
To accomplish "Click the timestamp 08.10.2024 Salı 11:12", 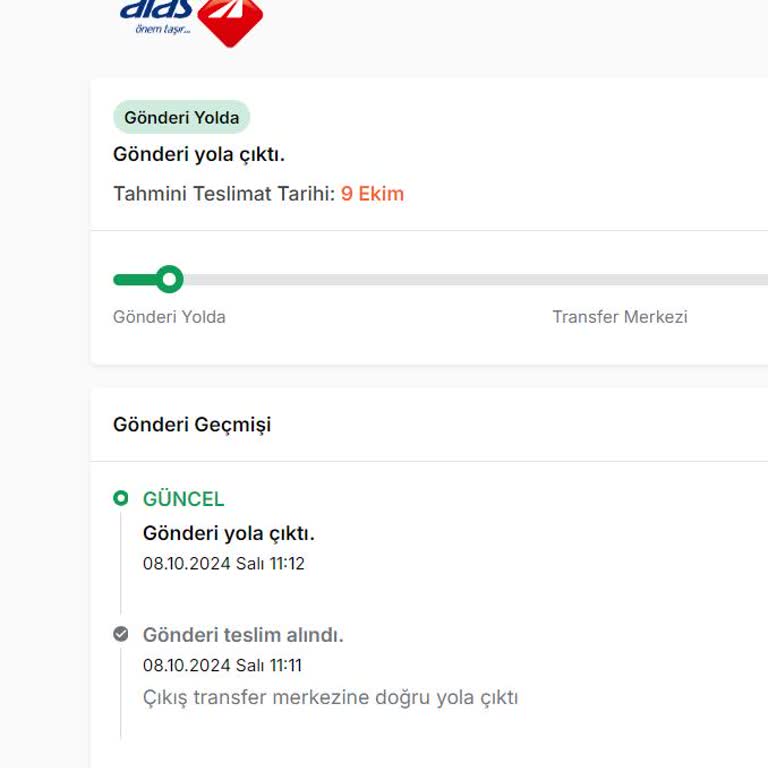I will point(224,563).
